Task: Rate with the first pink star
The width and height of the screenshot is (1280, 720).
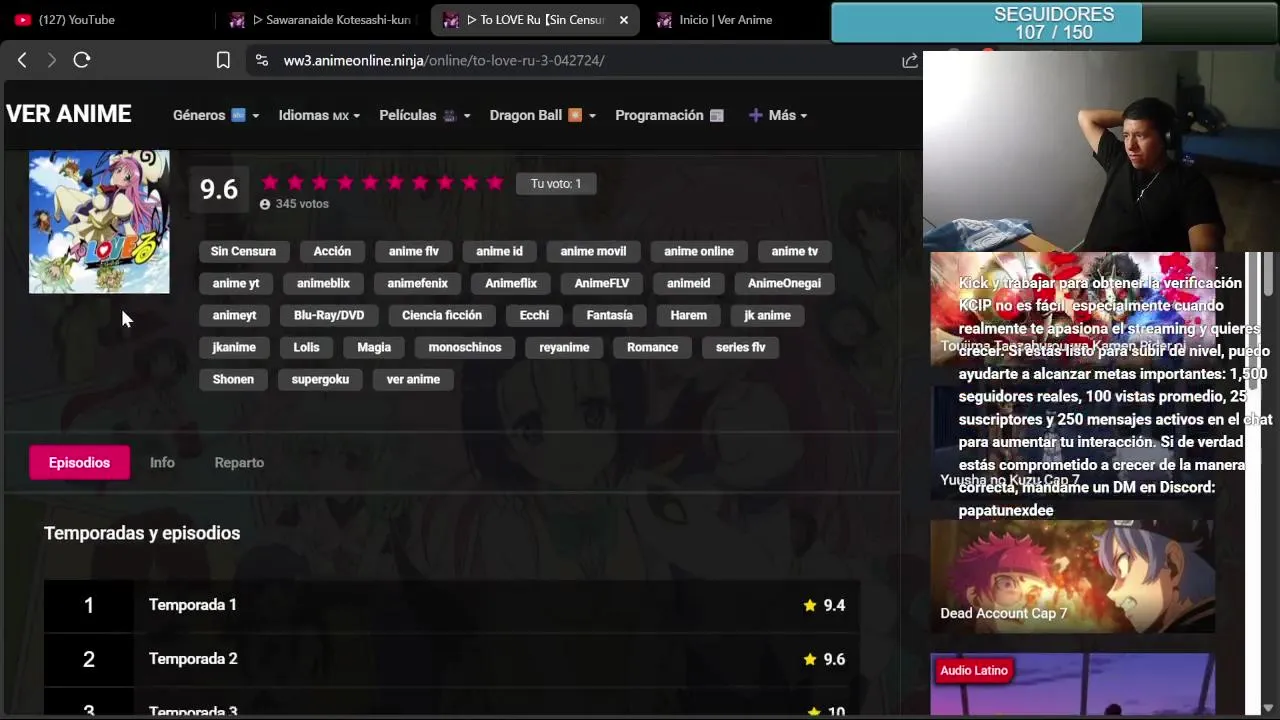Action: pos(270,182)
